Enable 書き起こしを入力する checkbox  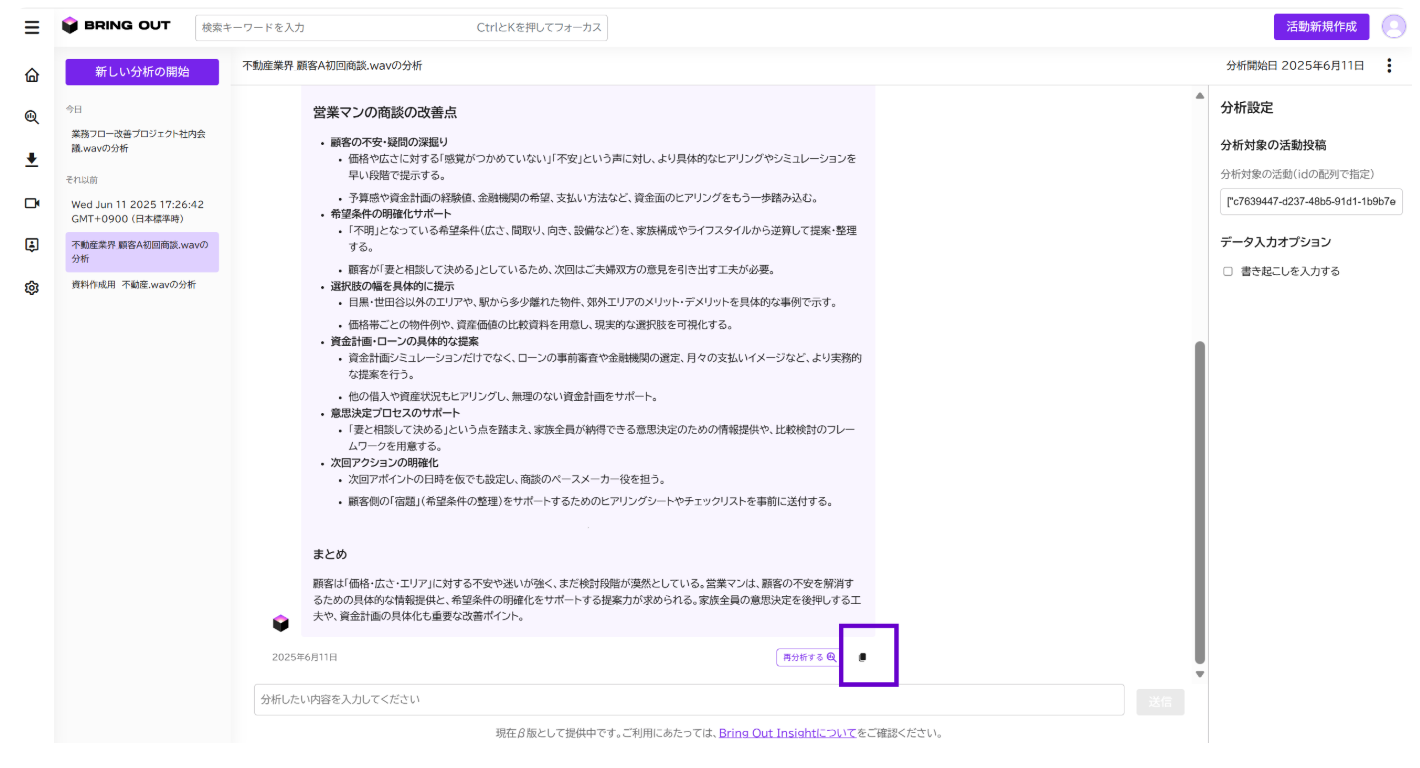point(1228,271)
